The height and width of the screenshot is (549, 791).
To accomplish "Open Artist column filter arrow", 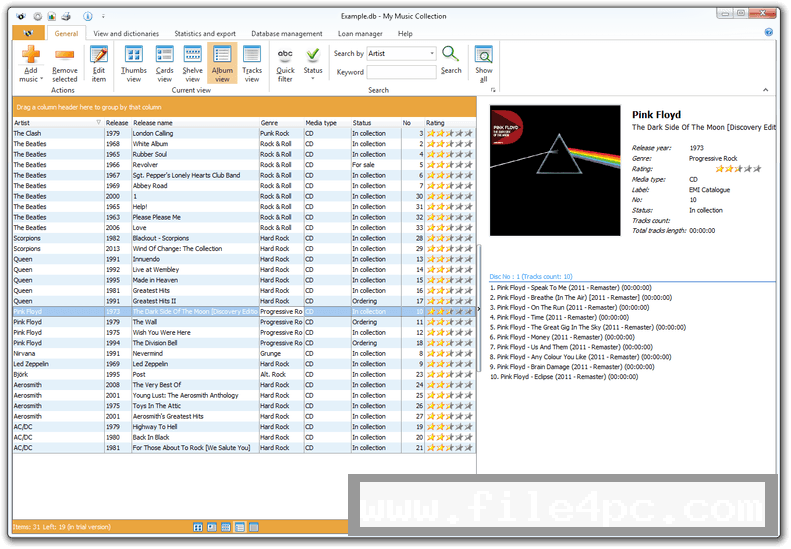I will [x=98, y=123].
